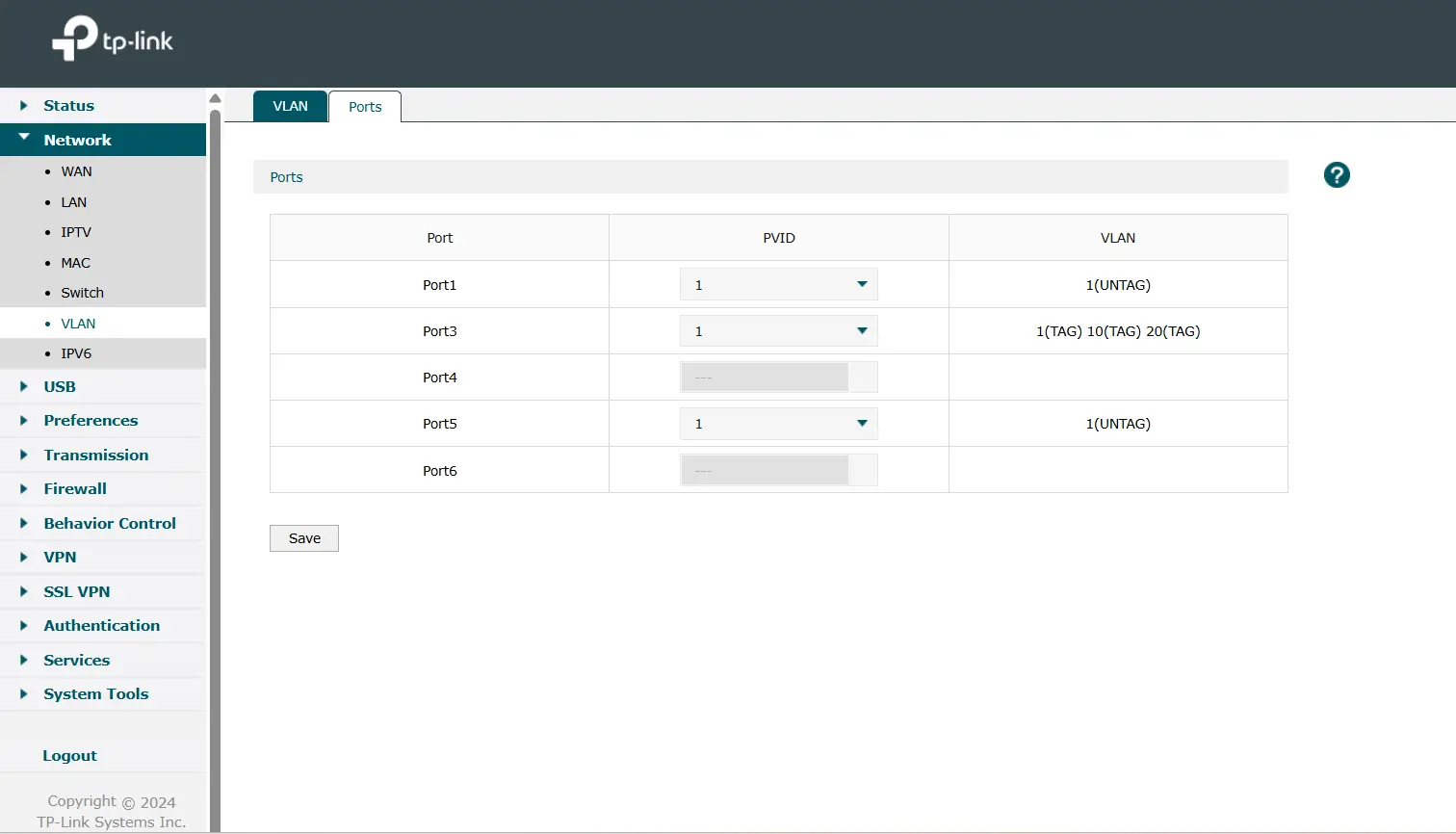Open Port3 PVID dropdown

tap(778, 331)
